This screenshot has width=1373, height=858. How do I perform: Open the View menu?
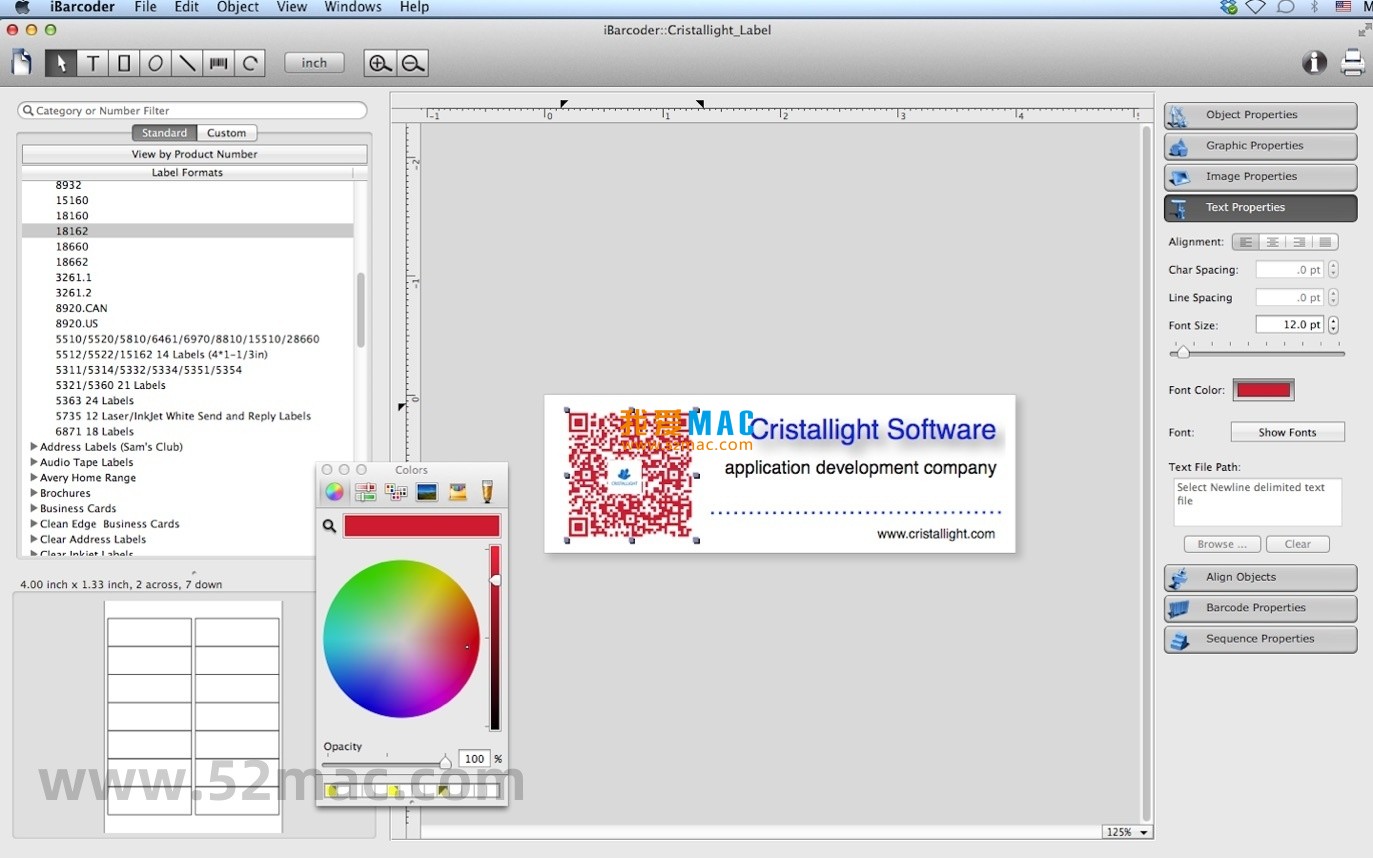pos(292,7)
